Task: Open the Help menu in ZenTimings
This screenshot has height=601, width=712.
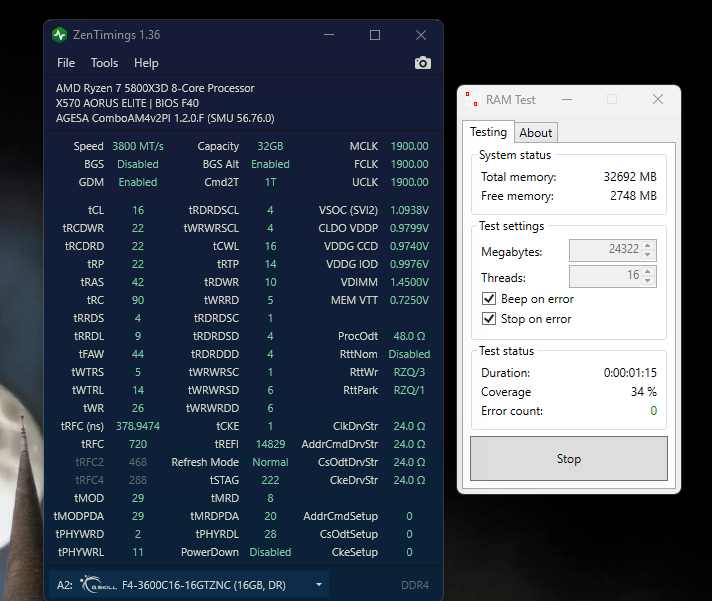Action: 146,63
